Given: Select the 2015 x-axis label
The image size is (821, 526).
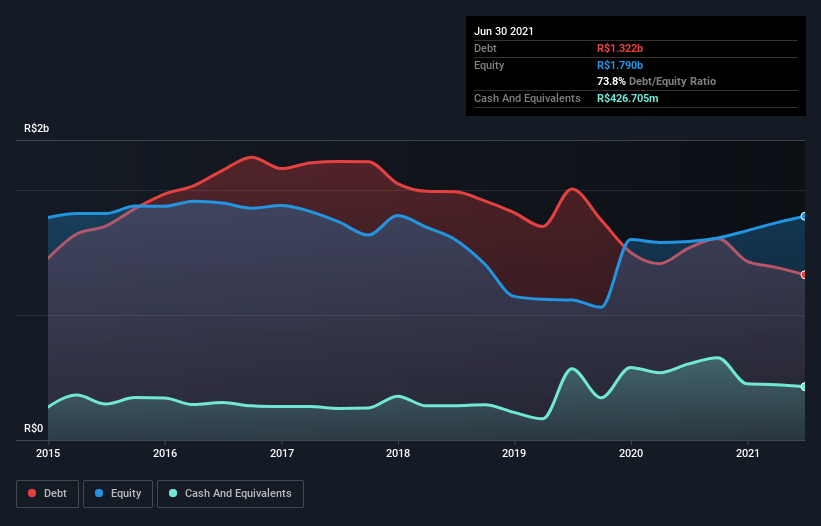Looking at the screenshot, I should [48, 453].
